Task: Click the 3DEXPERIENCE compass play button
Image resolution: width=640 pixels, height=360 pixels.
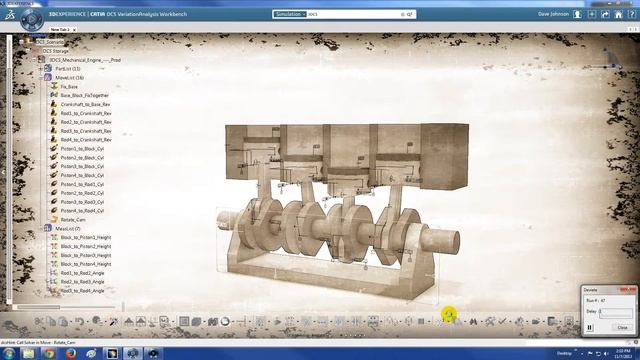Action: 32,19
